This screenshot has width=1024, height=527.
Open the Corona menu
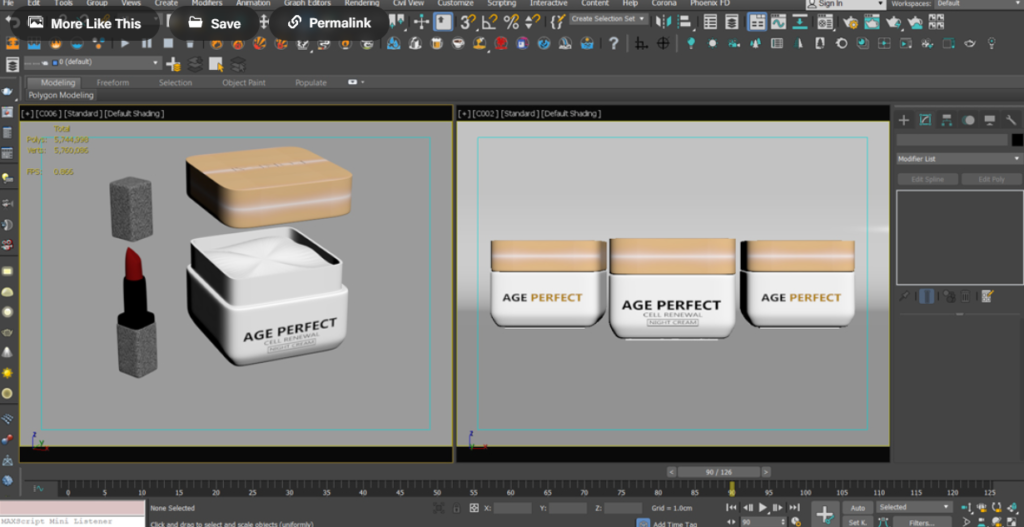point(664,3)
